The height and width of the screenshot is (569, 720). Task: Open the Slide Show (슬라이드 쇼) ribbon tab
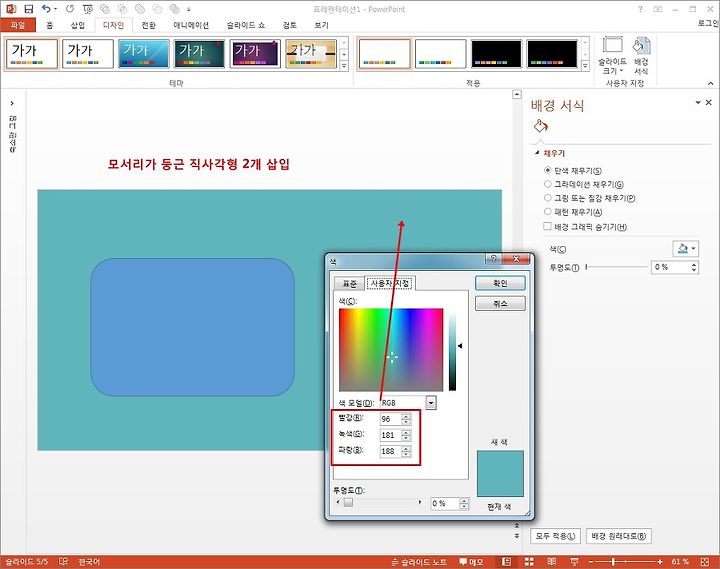click(x=246, y=25)
